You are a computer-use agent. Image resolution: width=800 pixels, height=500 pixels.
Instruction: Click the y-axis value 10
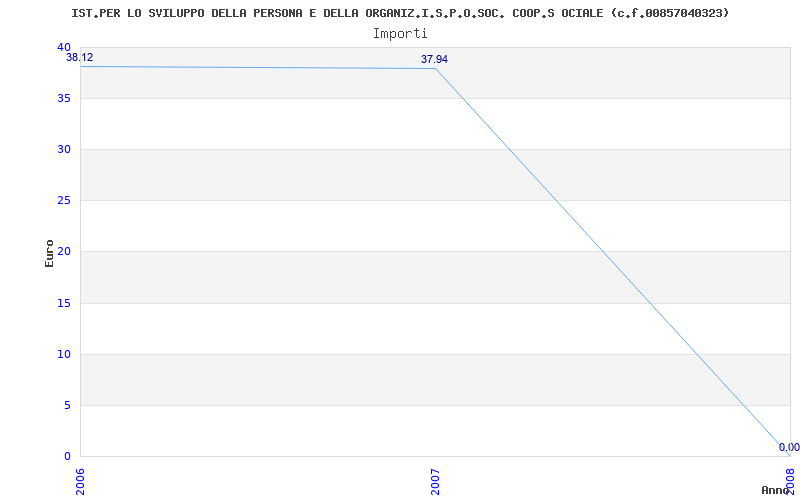pyautogui.click(x=64, y=354)
